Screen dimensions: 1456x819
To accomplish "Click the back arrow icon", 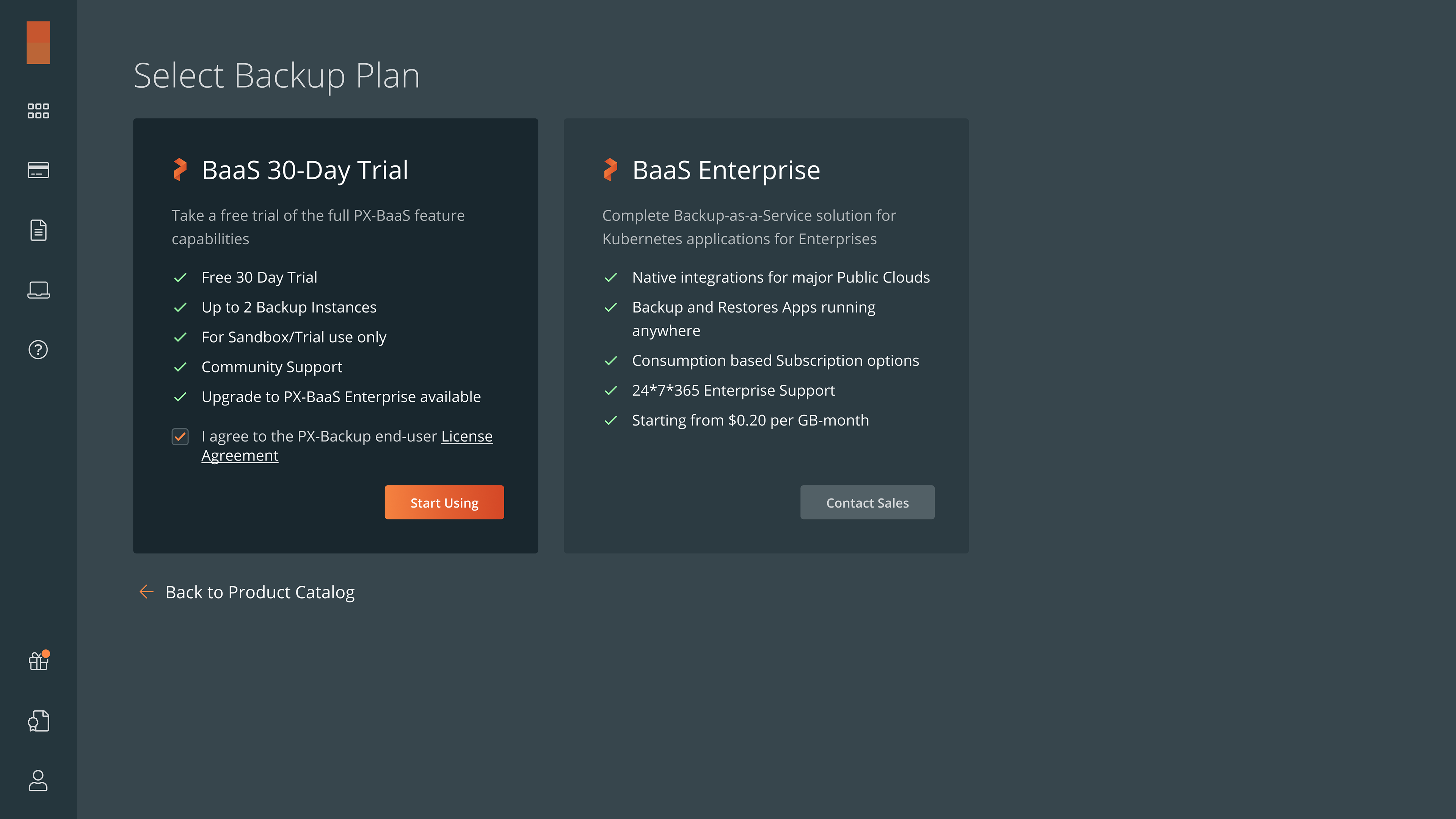I will point(146,592).
